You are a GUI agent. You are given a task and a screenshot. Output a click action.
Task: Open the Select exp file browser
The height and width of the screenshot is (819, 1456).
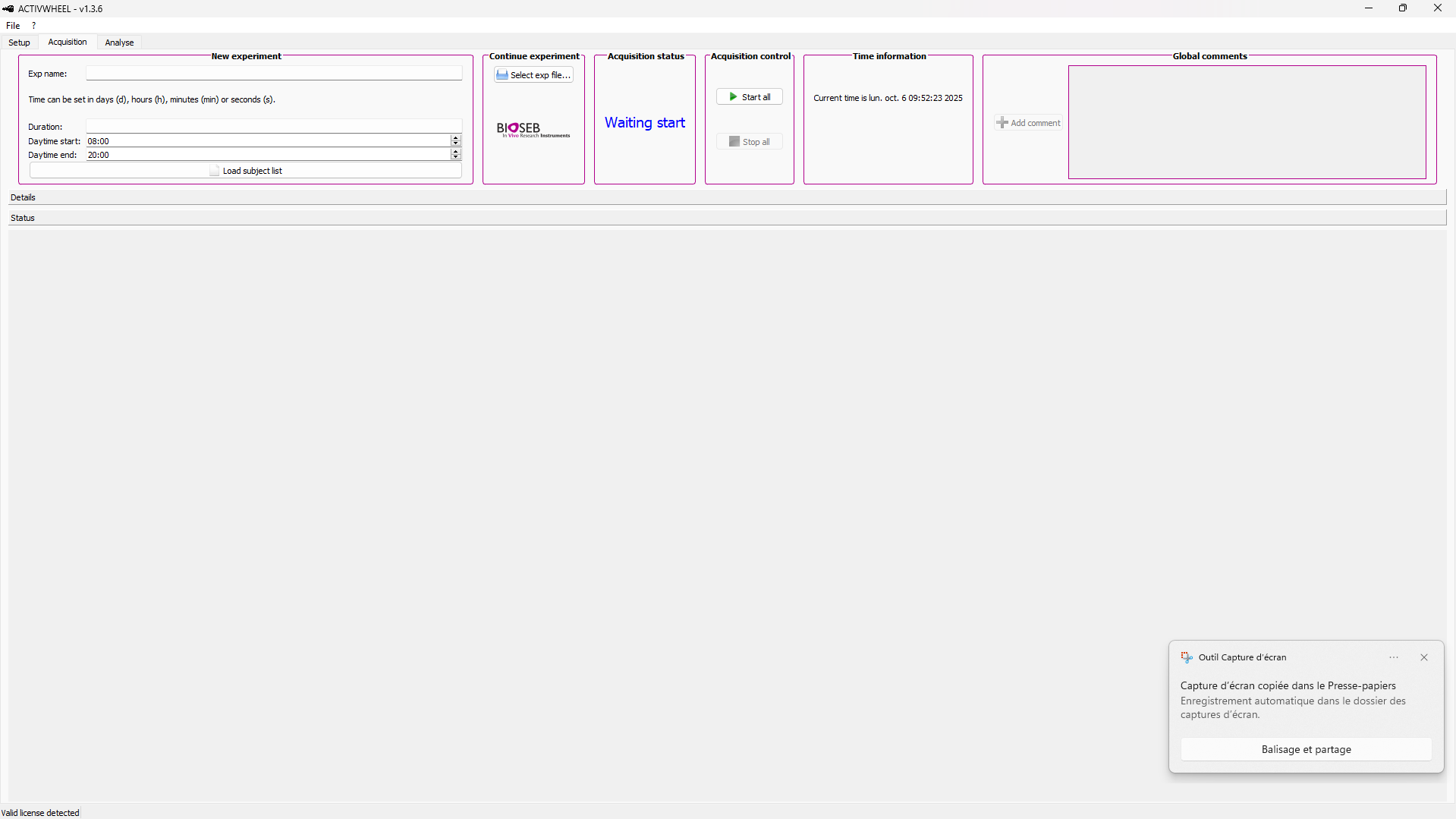533,75
